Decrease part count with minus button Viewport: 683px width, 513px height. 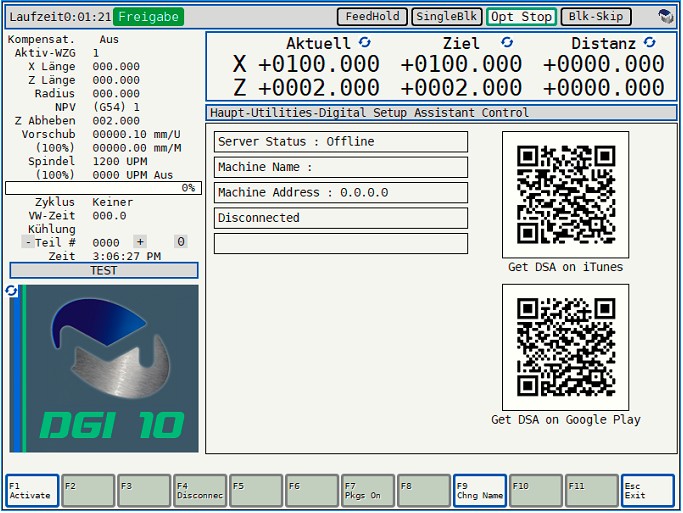[28, 242]
